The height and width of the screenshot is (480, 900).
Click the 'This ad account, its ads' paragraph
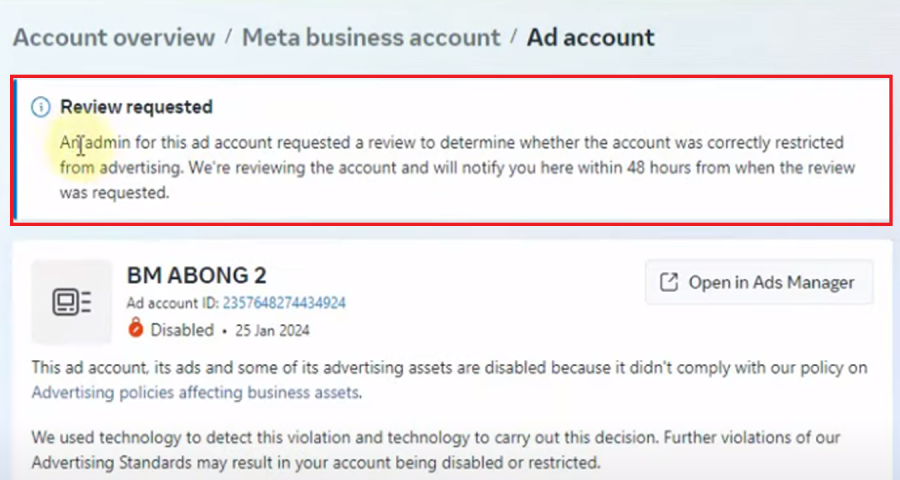tap(449, 380)
